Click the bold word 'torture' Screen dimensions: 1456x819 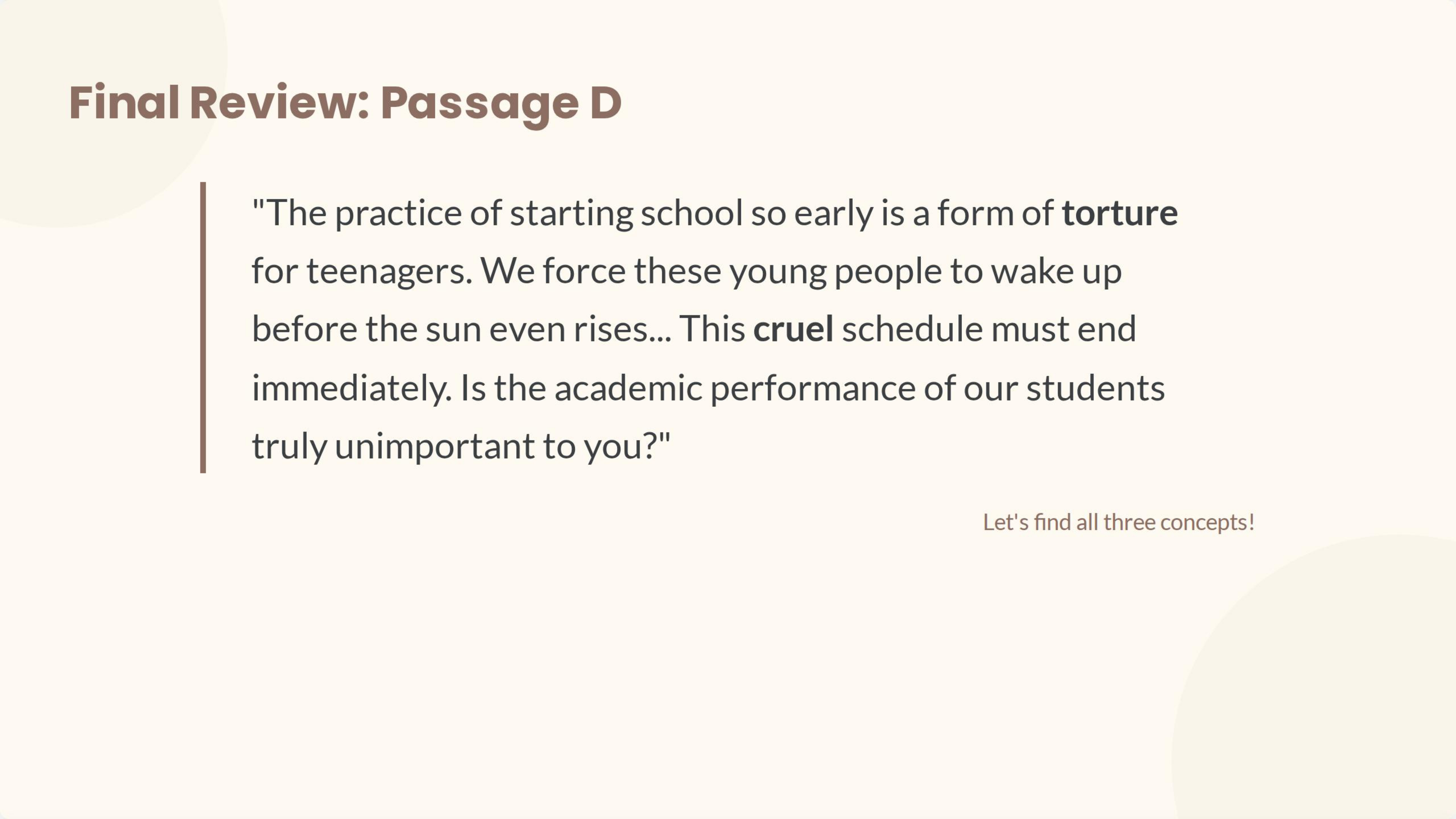click(1119, 214)
